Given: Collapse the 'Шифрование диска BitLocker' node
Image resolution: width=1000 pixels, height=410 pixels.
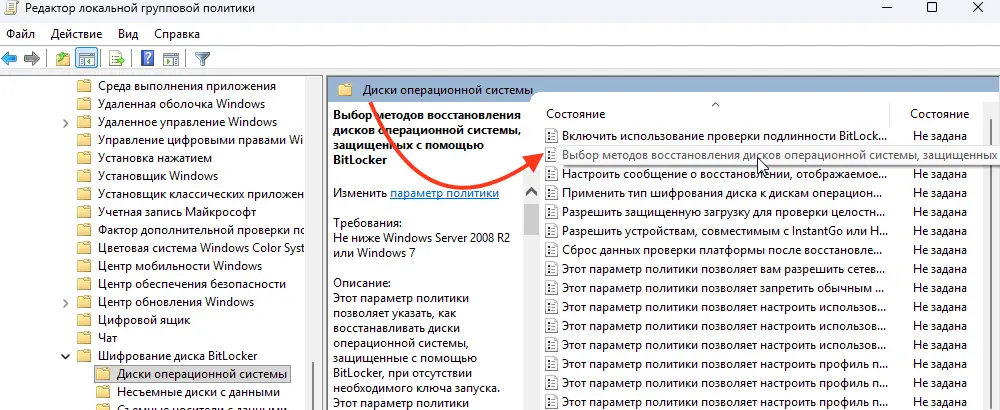Looking at the screenshot, I should [x=66, y=356].
